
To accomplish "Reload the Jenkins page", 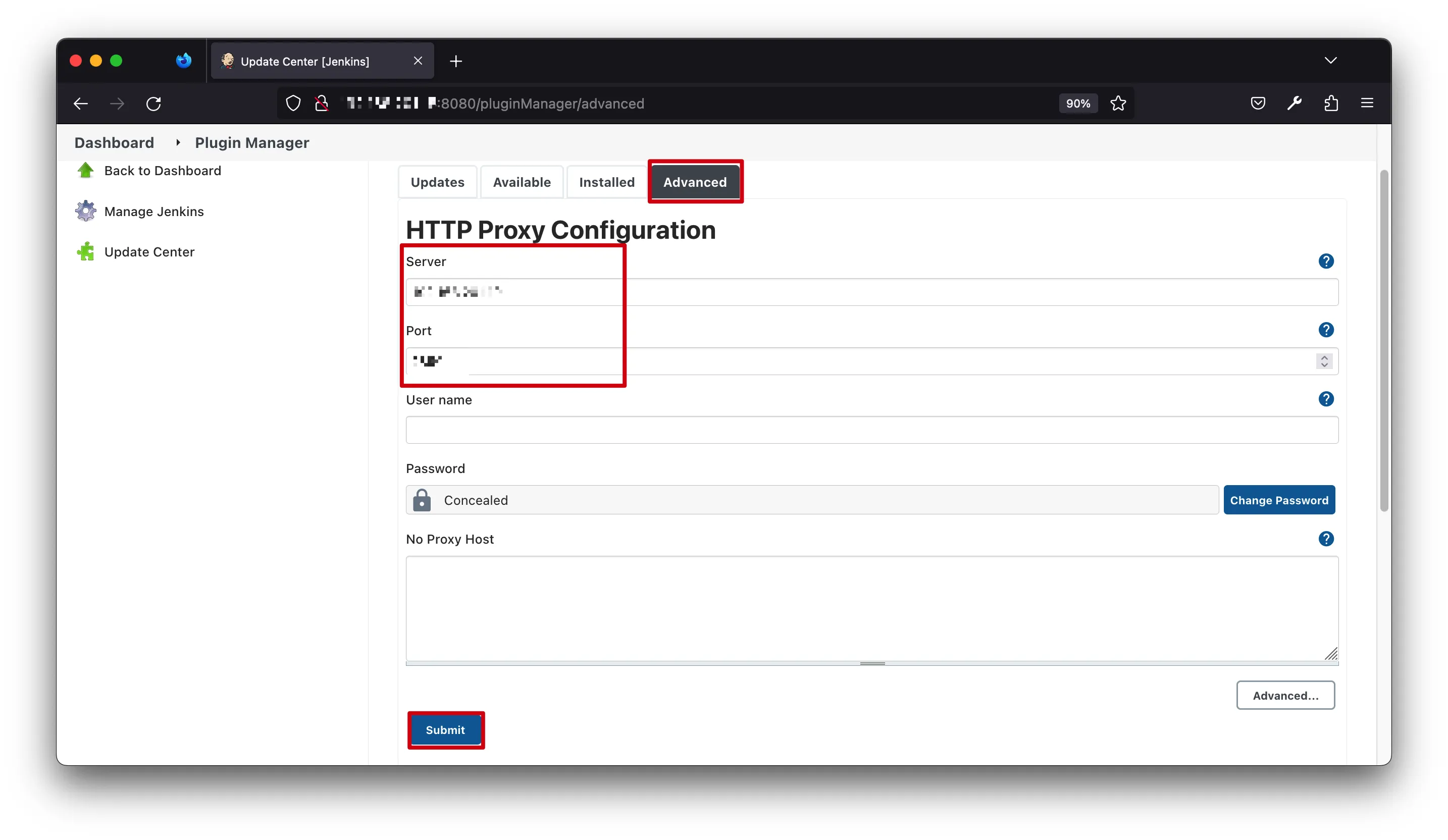I will (153, 103).
